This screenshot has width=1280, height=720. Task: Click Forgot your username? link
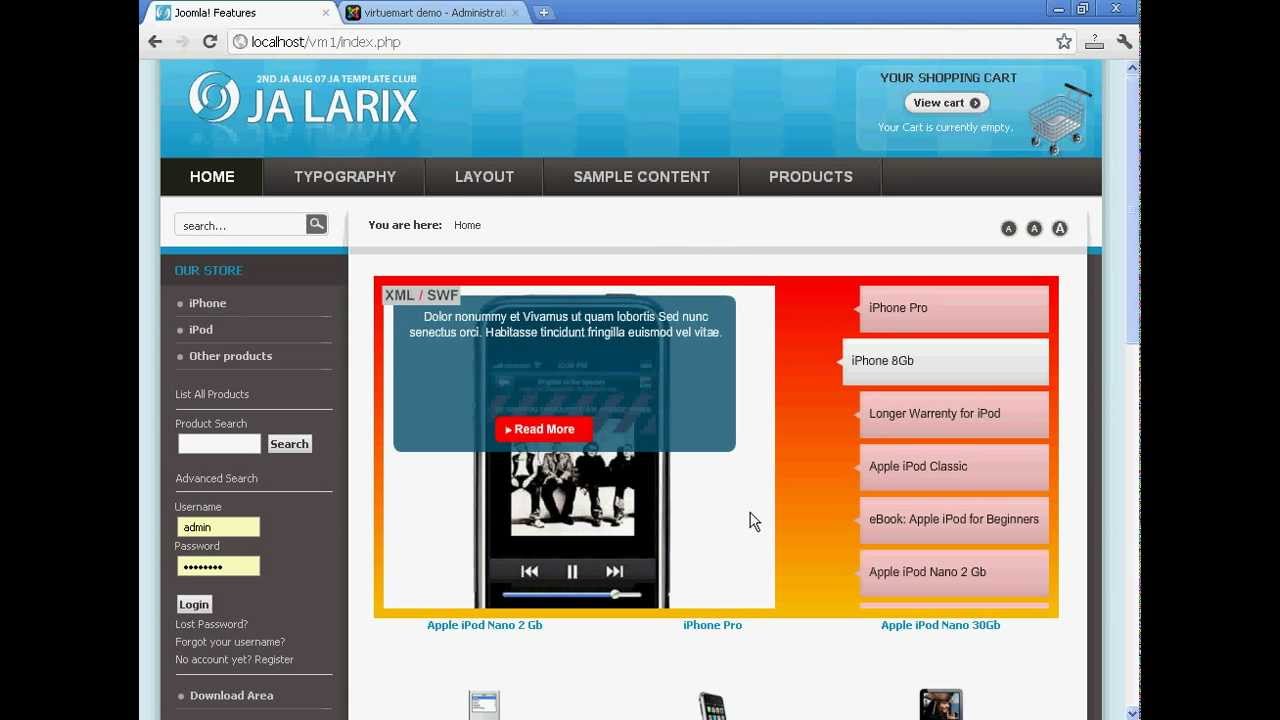click(230, 642)
